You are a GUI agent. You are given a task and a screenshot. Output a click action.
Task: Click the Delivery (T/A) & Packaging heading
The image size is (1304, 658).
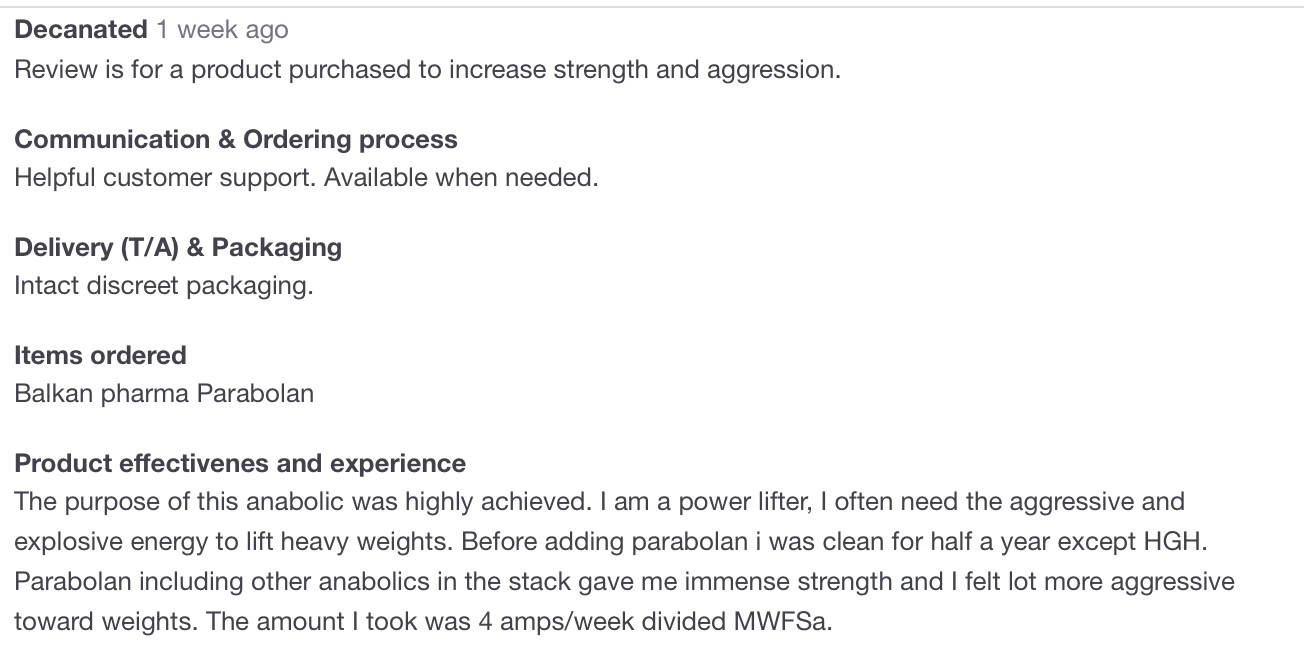click(178, 247)
